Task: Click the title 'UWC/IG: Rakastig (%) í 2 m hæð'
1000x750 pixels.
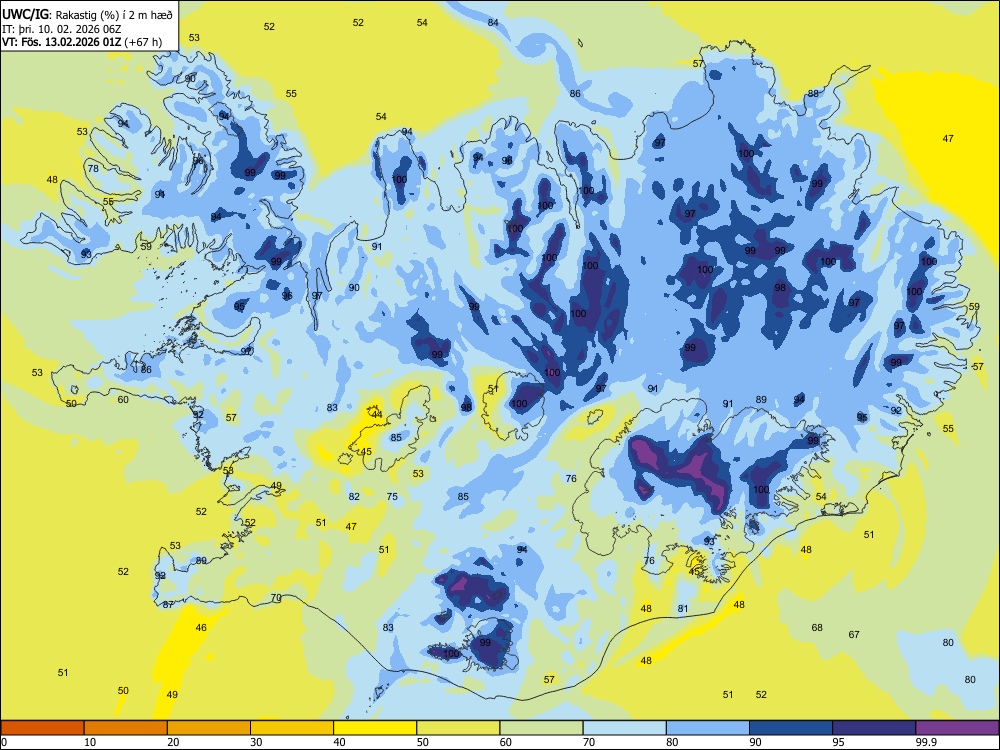Action: point(87,15)
